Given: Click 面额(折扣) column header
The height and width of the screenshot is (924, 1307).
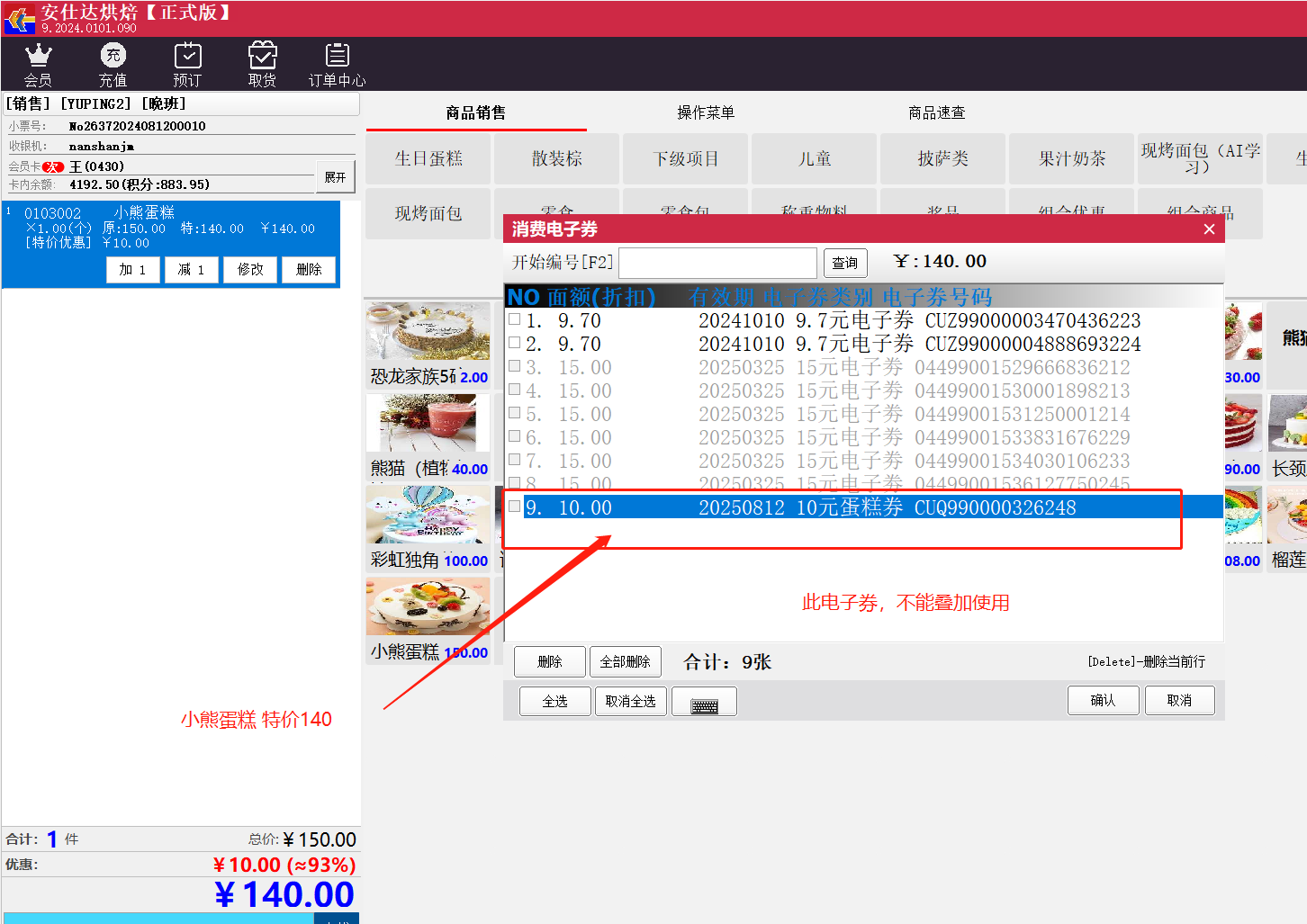Looking at the screenshot, I should (x=600, y=297).
